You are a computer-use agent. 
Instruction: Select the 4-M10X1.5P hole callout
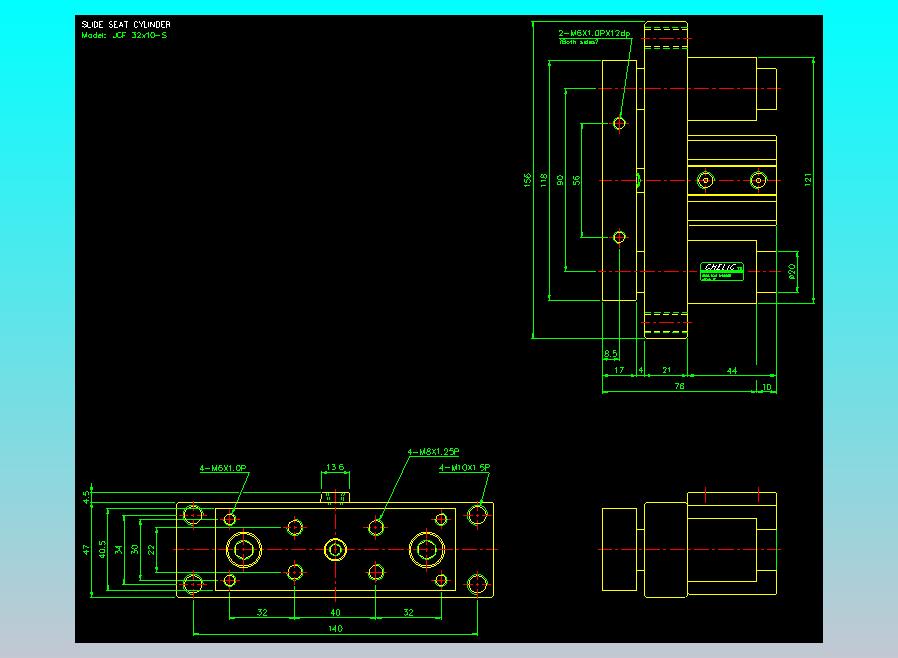(x=464, y=467)
